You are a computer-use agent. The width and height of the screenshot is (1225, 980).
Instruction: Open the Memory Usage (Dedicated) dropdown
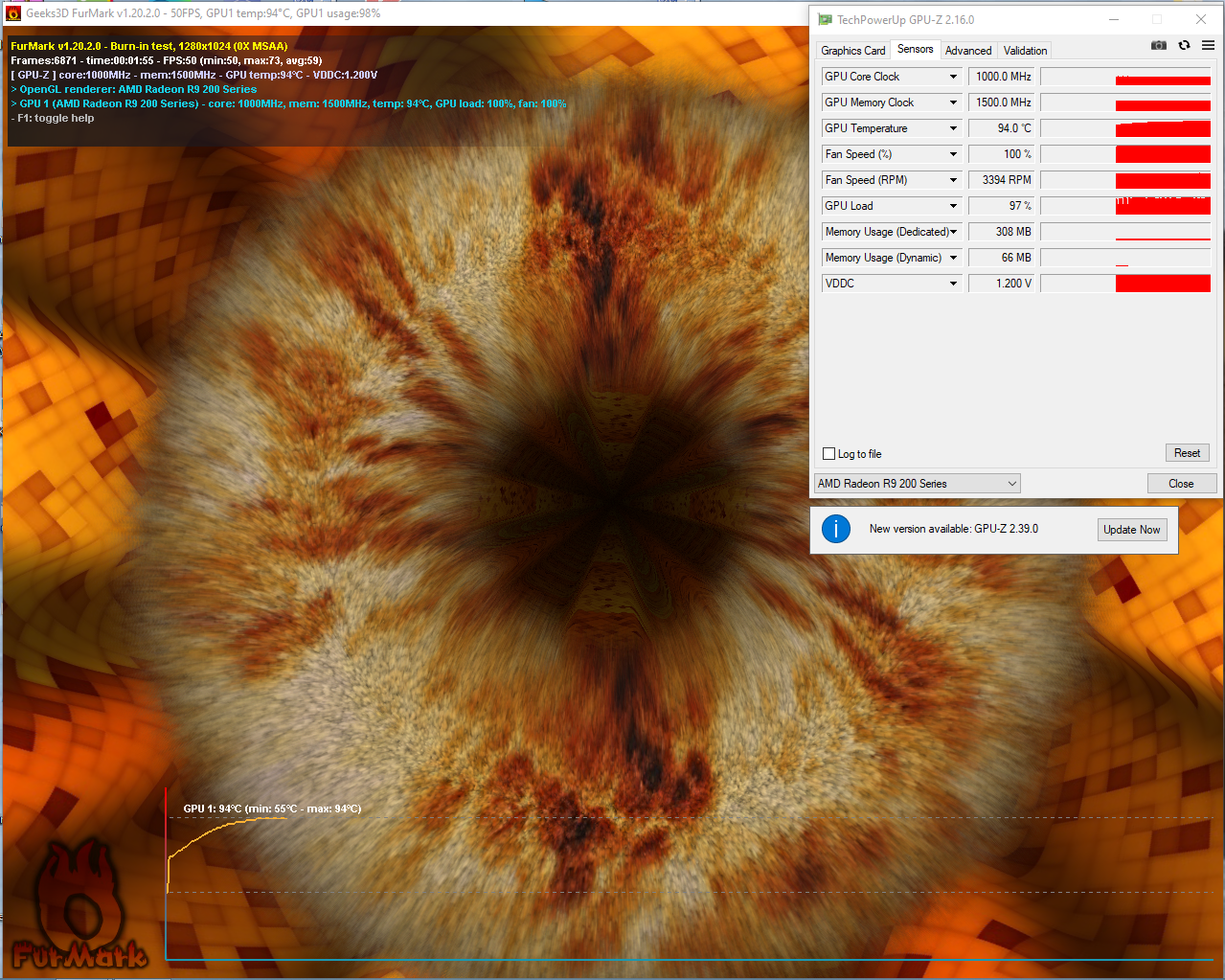coord(953,232)
